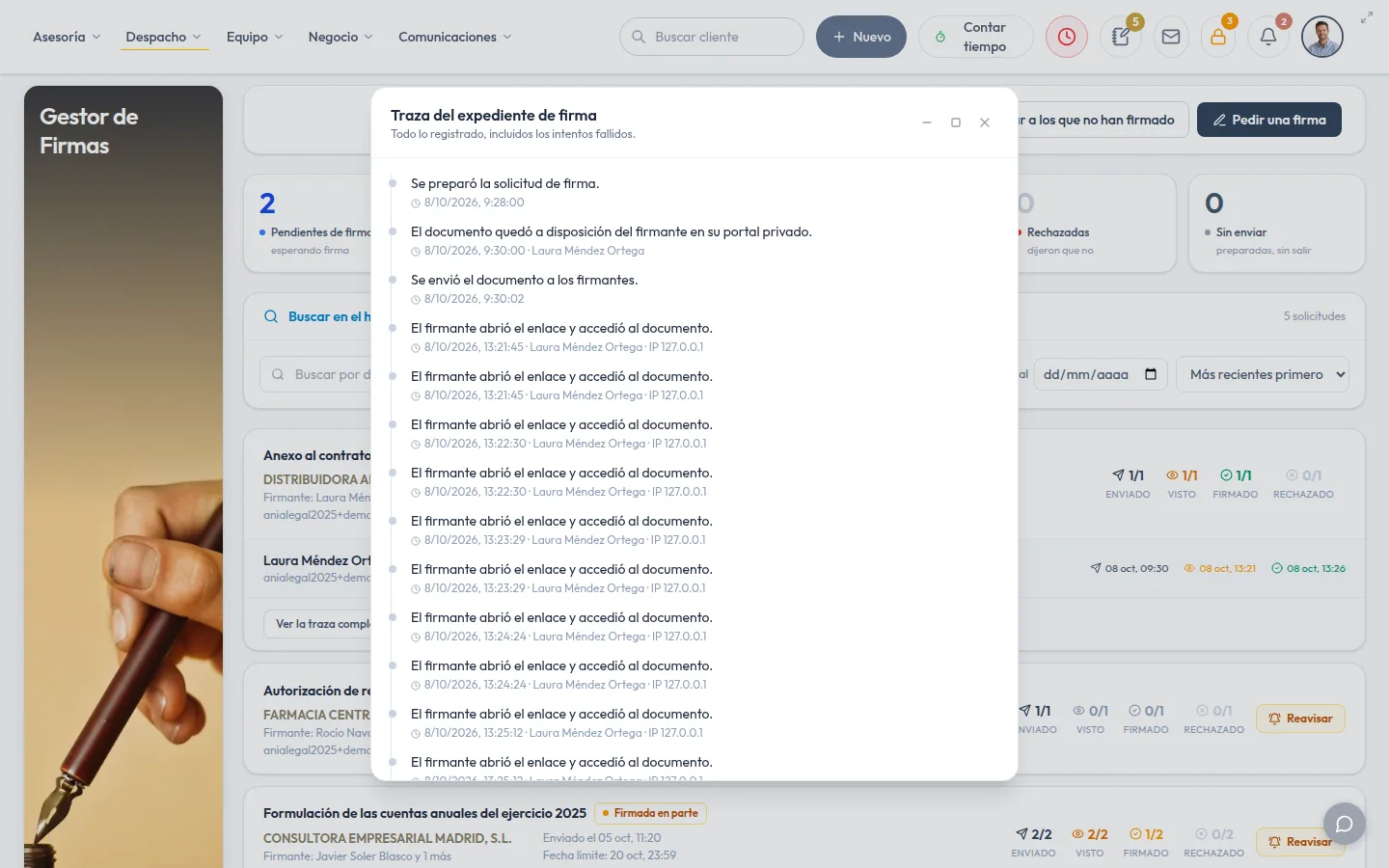Viewport: 1389px width, 868px height.
Task: Expand the Despacho menu
Action: tap(164, 37)
